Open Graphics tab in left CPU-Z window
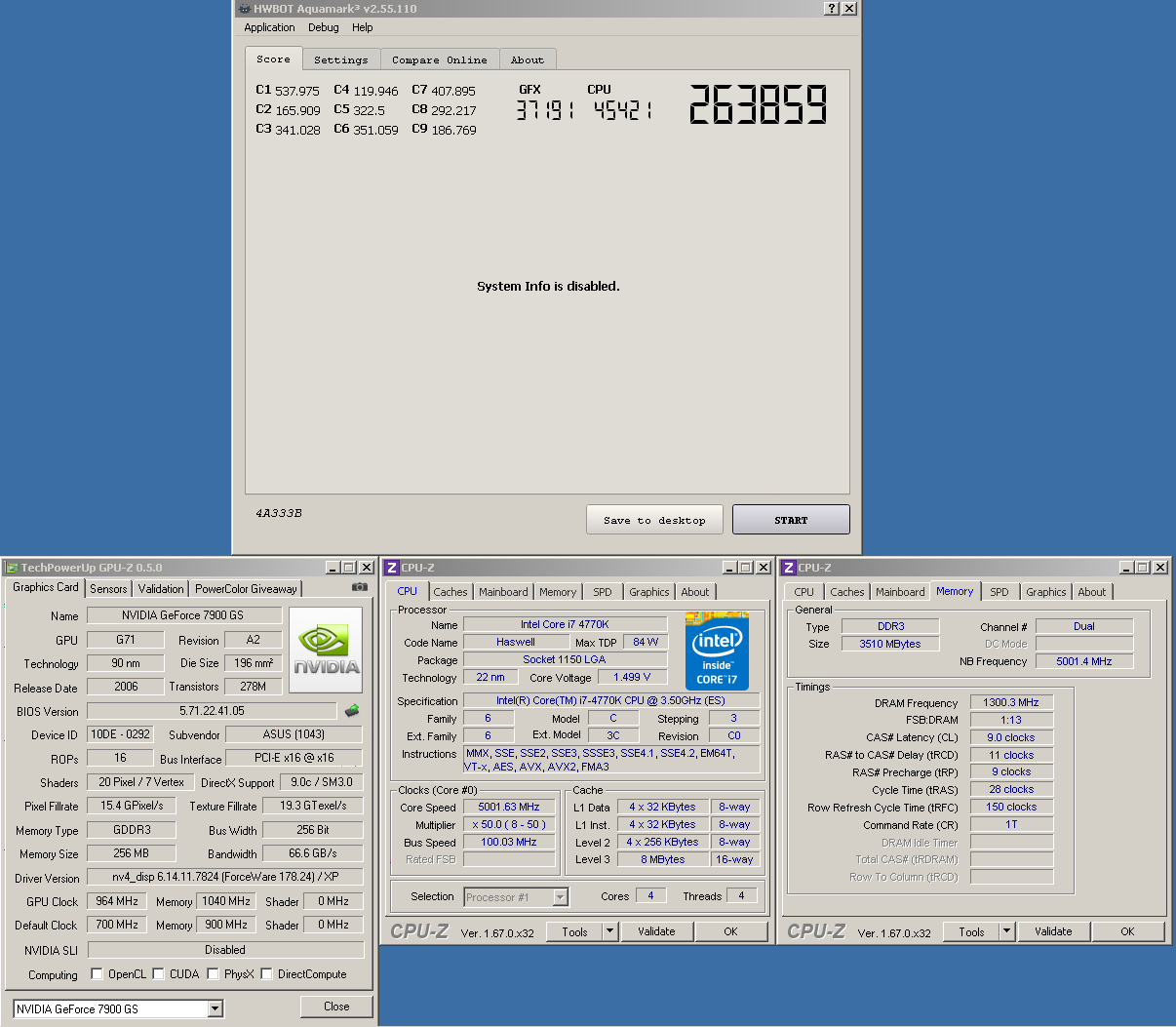The width and height of the screenshot is (1176, 1027). tap(649, 592)
